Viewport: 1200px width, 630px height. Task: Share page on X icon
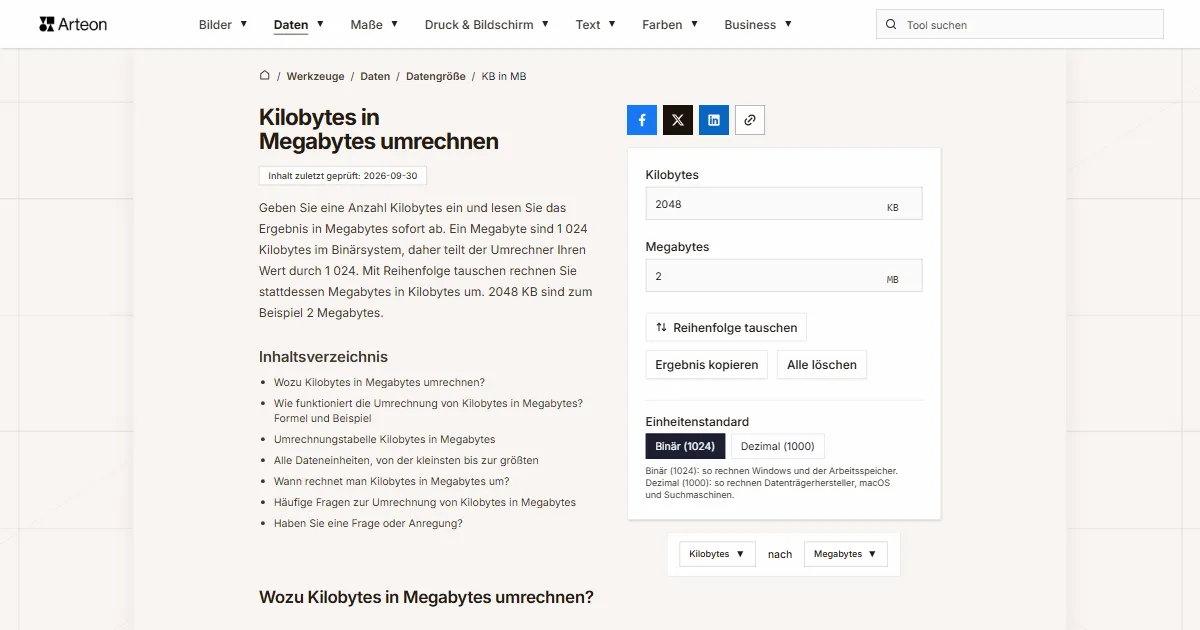click(x=678, y=120)
